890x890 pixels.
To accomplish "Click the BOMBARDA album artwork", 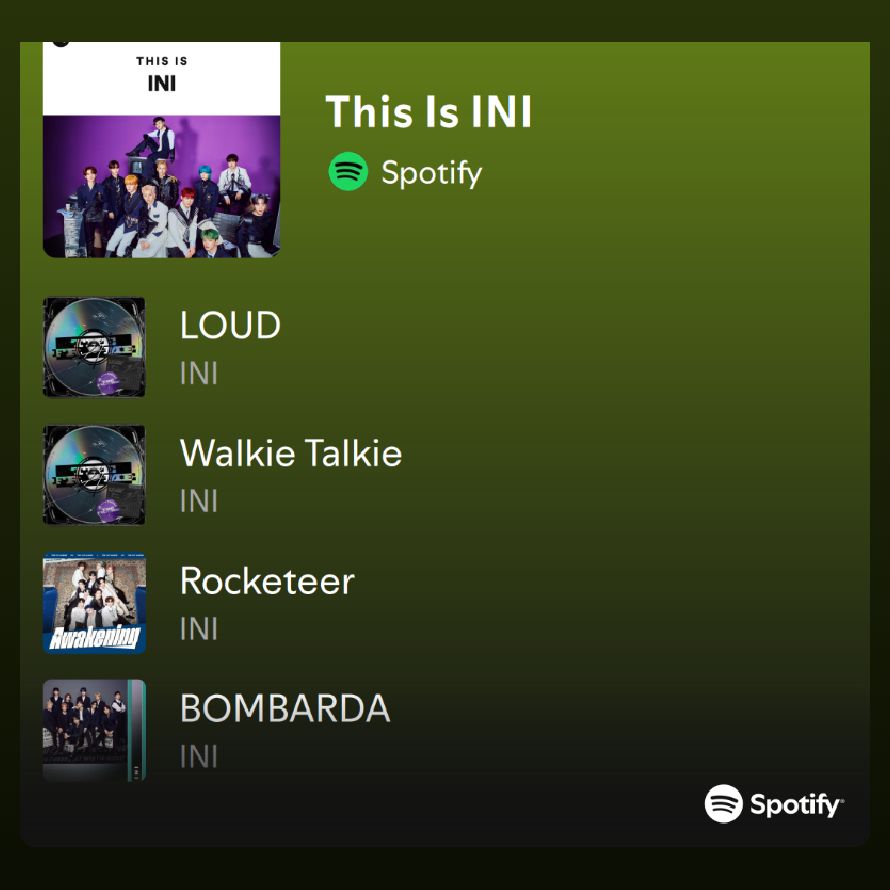I will pyautogui.click(x=94, y=730).
